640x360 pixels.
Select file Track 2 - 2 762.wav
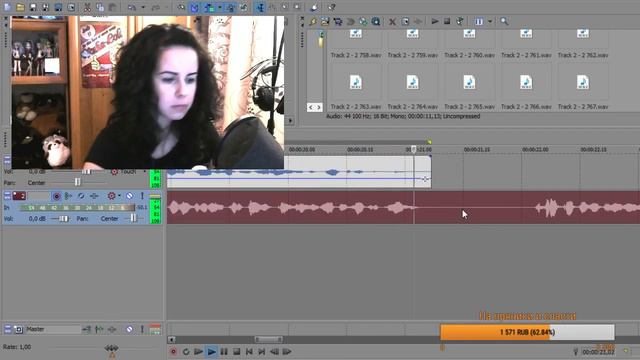coord(583,45)
